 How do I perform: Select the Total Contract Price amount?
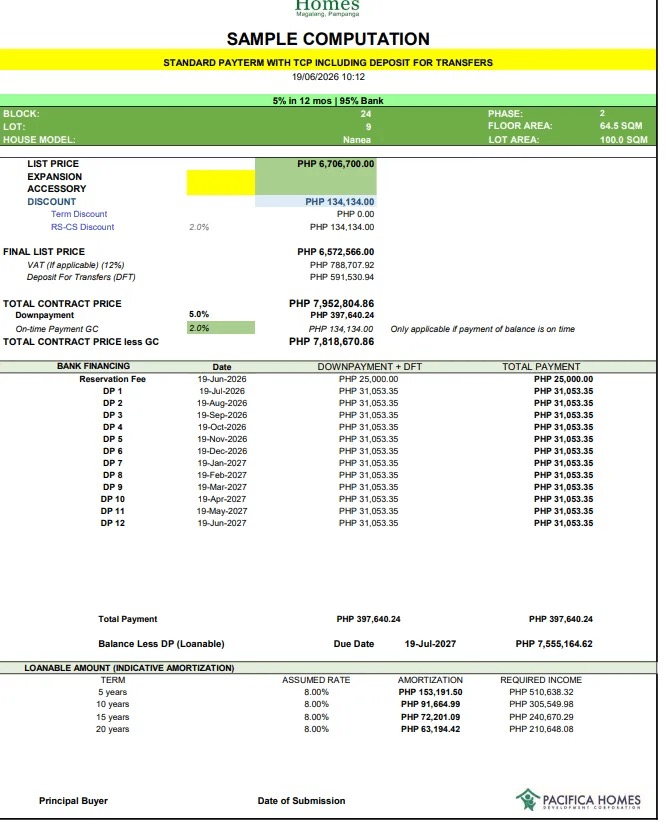[331, 304]
